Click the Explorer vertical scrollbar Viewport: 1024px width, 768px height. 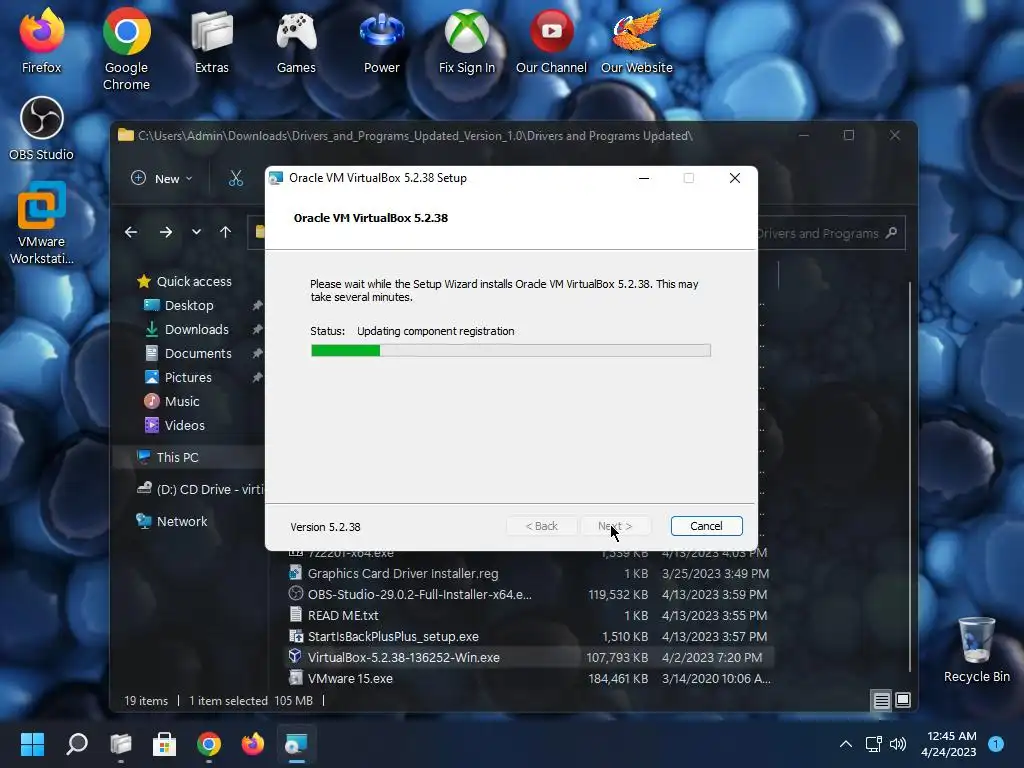click(910, 475)
